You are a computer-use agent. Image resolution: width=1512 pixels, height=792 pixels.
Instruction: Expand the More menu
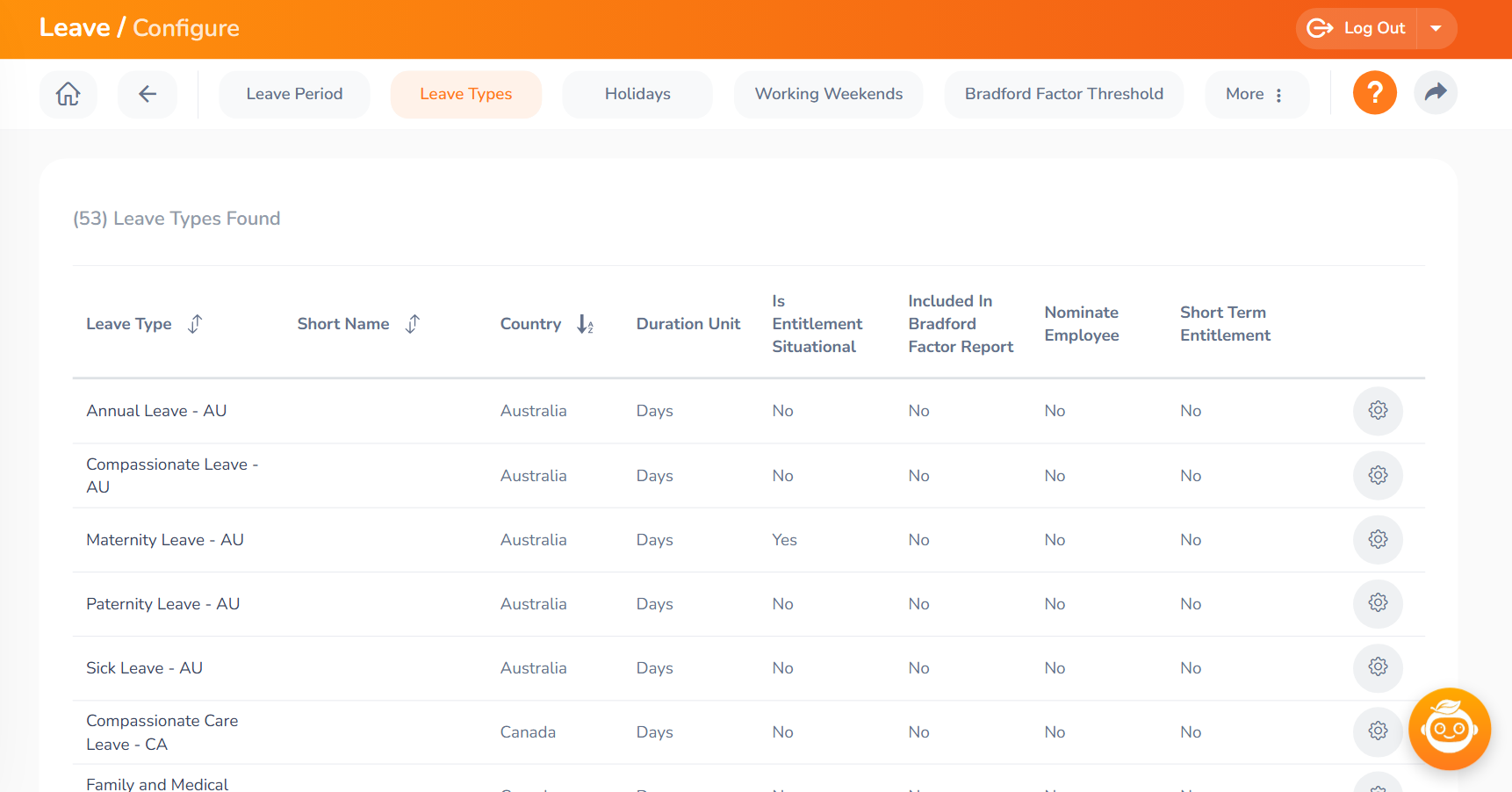pos(1255,94)
